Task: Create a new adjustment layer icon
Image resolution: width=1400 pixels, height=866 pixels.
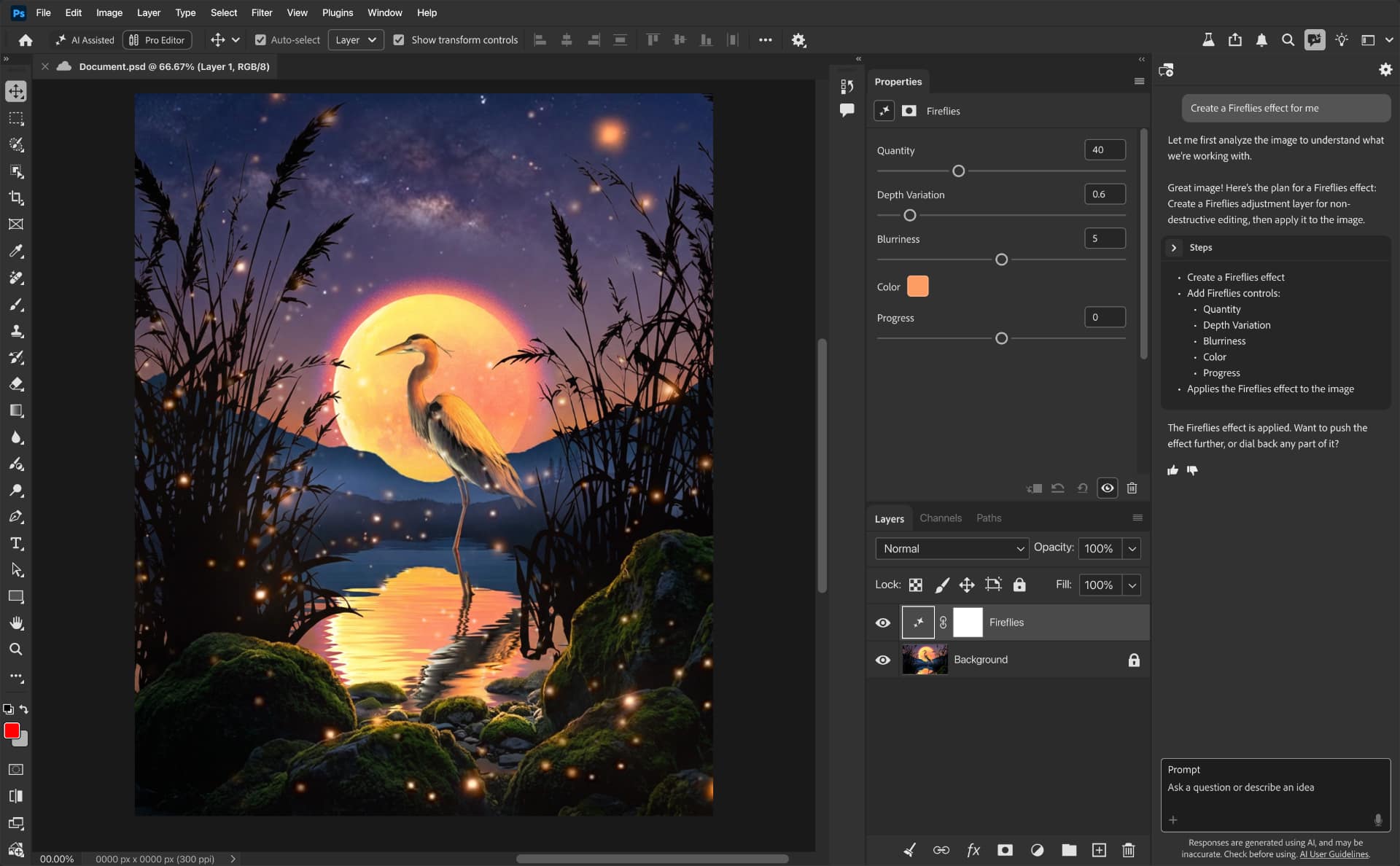Action: (1037, 850)
